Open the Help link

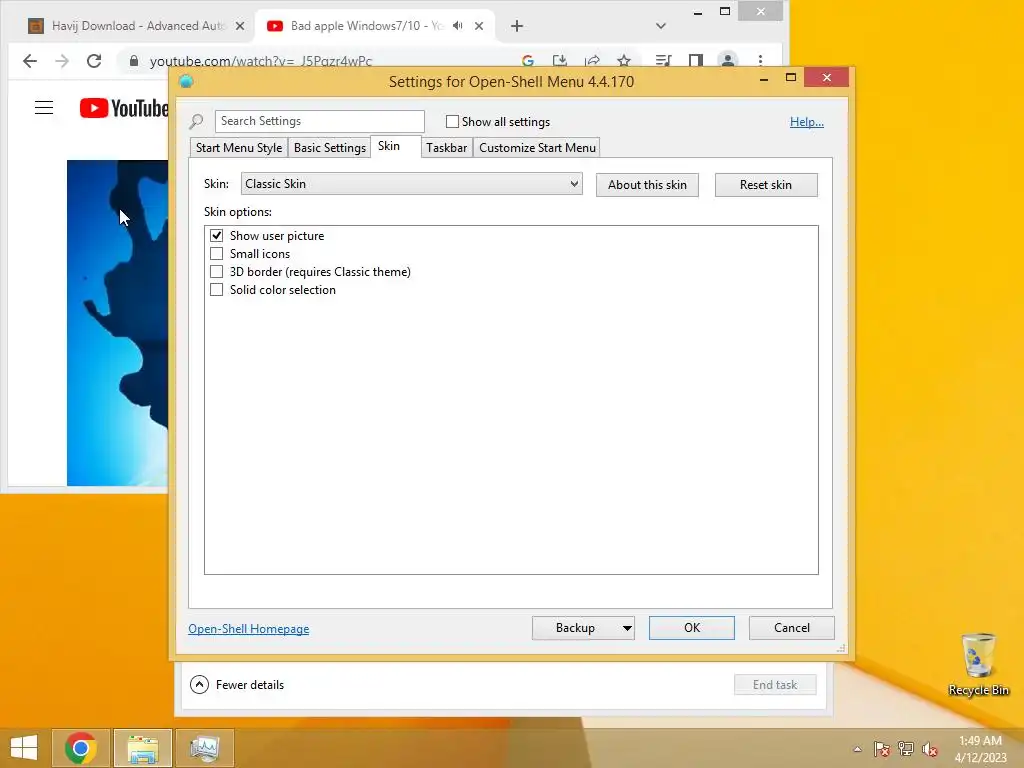[807, 122]
